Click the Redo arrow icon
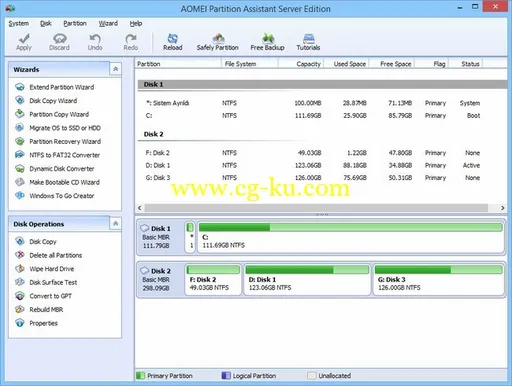Screen dimensions: 512x386 coord(131,39)
